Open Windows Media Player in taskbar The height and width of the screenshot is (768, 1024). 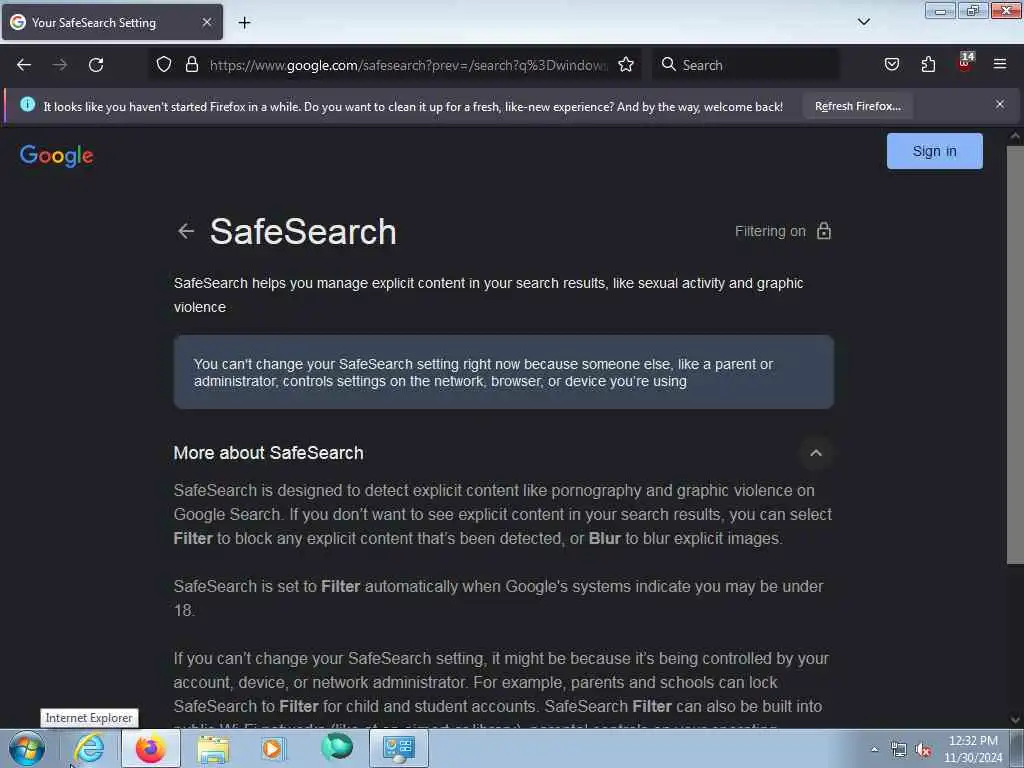click(274, 748)
